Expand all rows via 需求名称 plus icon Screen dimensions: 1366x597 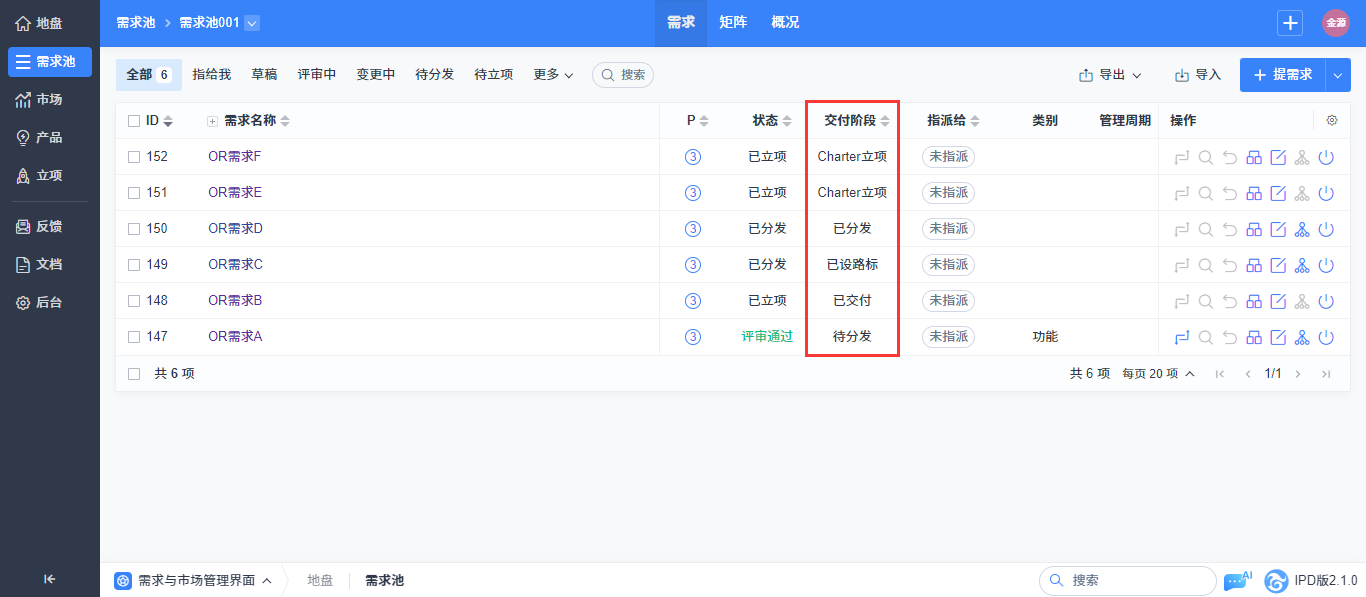(x=212, y=121)
